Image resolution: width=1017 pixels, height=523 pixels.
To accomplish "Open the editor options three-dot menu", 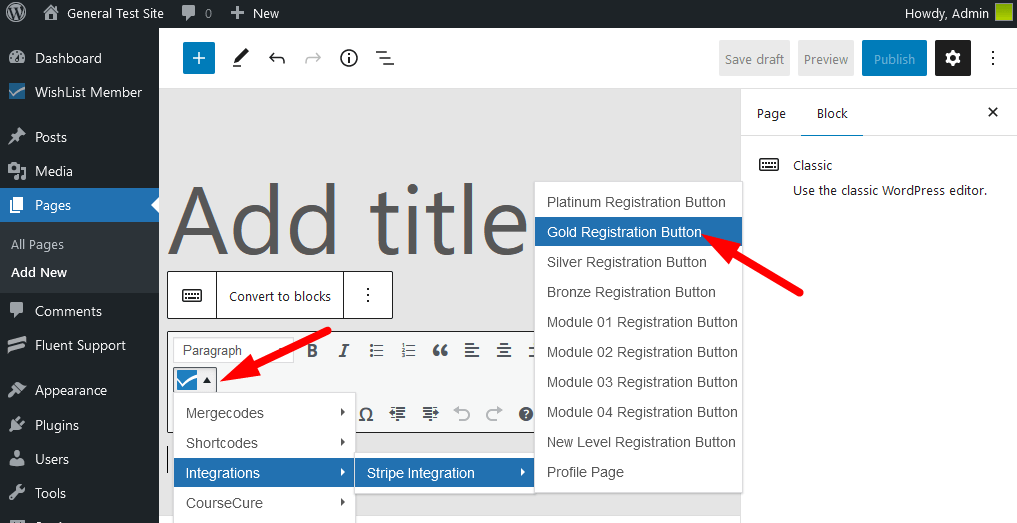I will point(992,58).
